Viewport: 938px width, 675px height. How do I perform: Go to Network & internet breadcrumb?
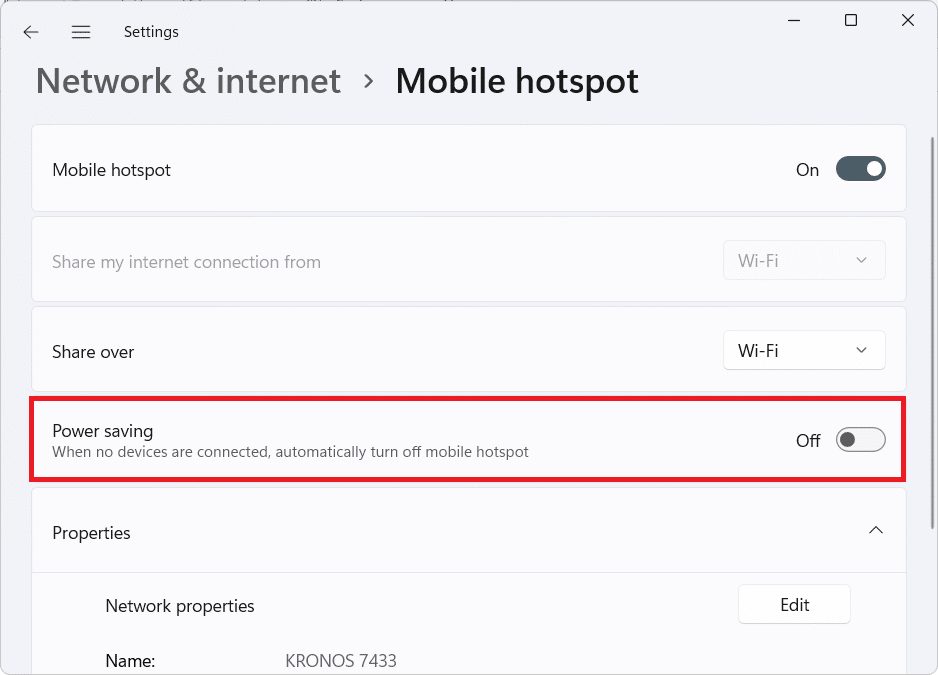click(188, 81)
